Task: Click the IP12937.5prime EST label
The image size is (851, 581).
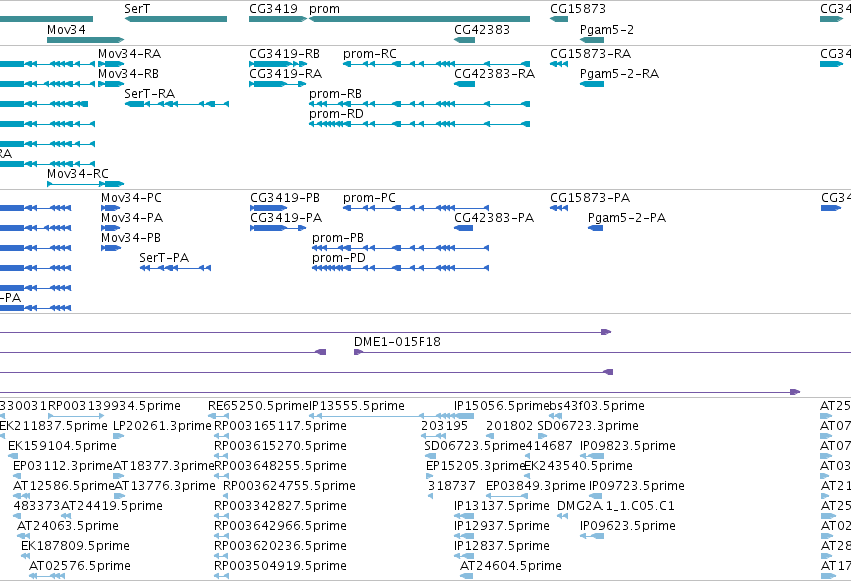Action: point(502,526)
